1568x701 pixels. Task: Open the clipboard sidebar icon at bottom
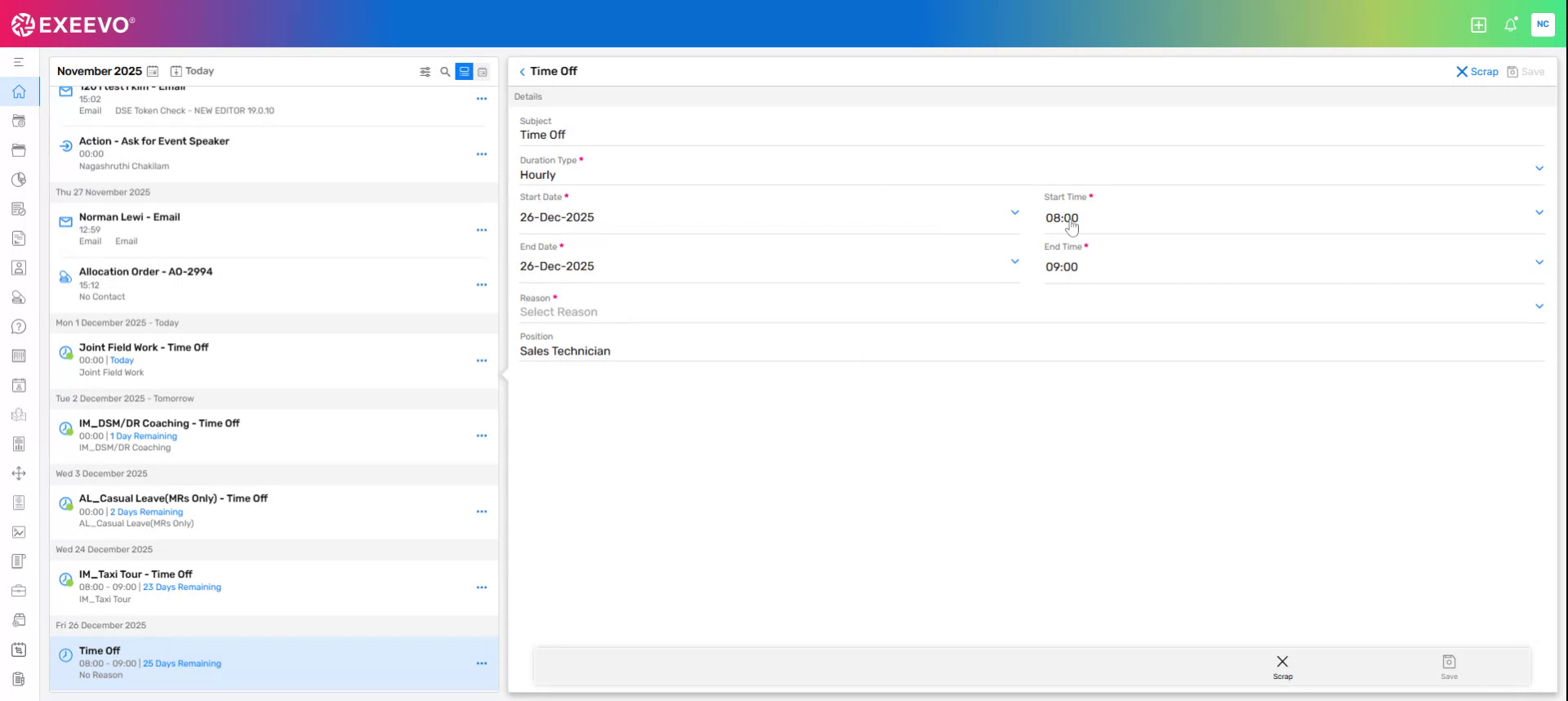(x=19, y=679)
